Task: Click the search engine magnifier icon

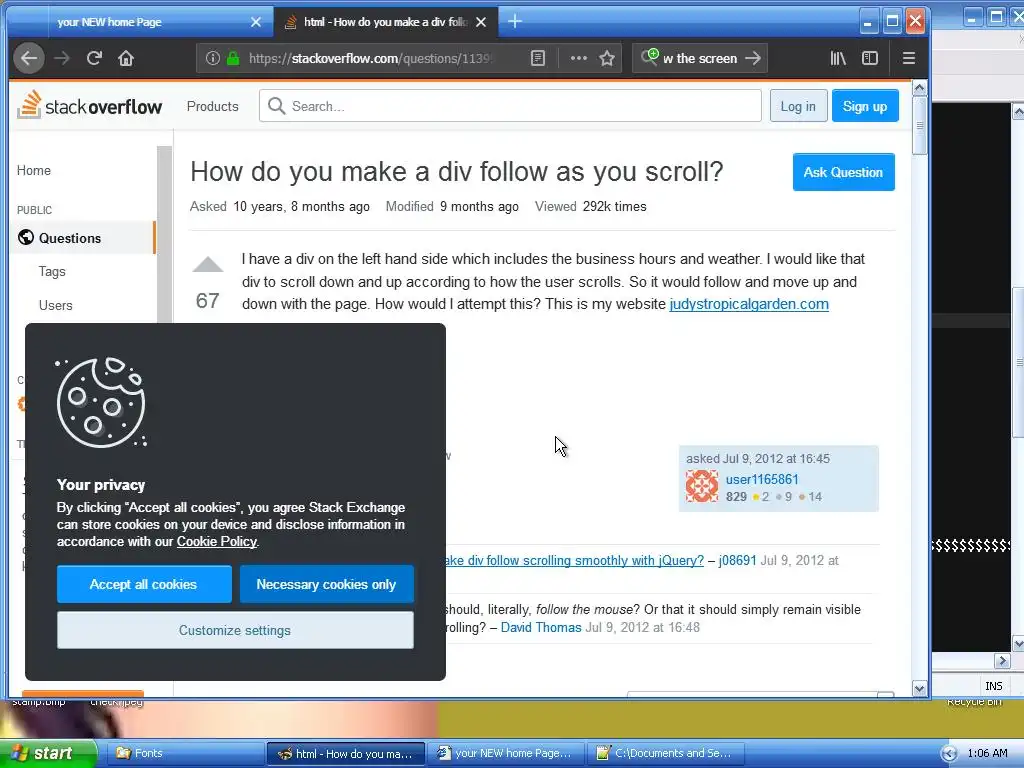Action: (x=649, y=57)
